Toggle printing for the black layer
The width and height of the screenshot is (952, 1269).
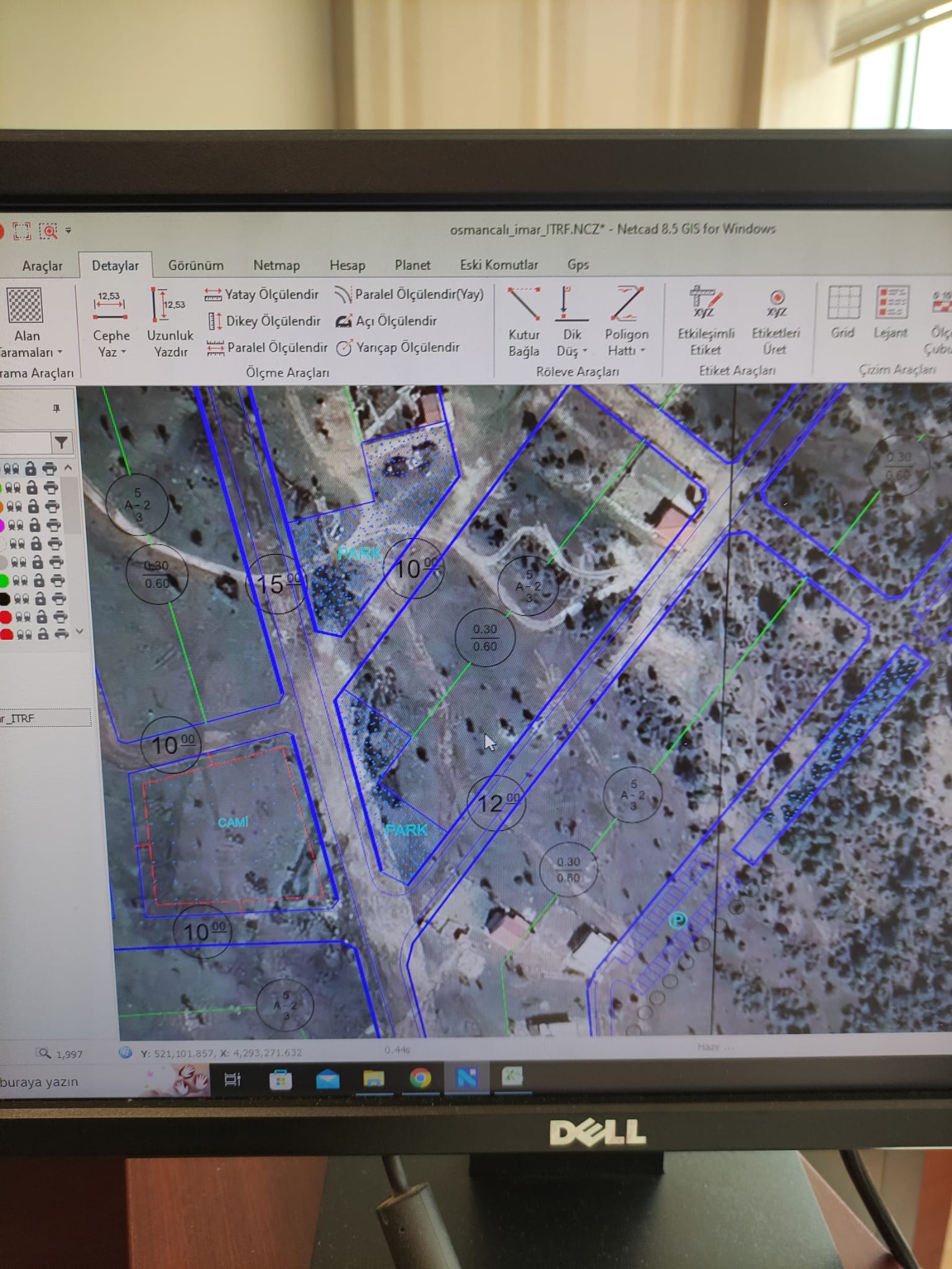coord(59,599)
